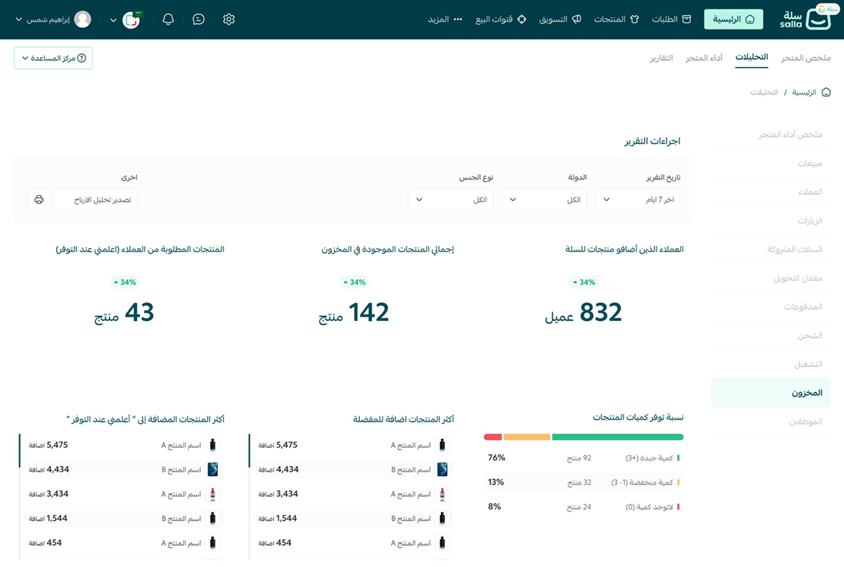Open the نوع الجنس gender dropdown

click(450, 200)
